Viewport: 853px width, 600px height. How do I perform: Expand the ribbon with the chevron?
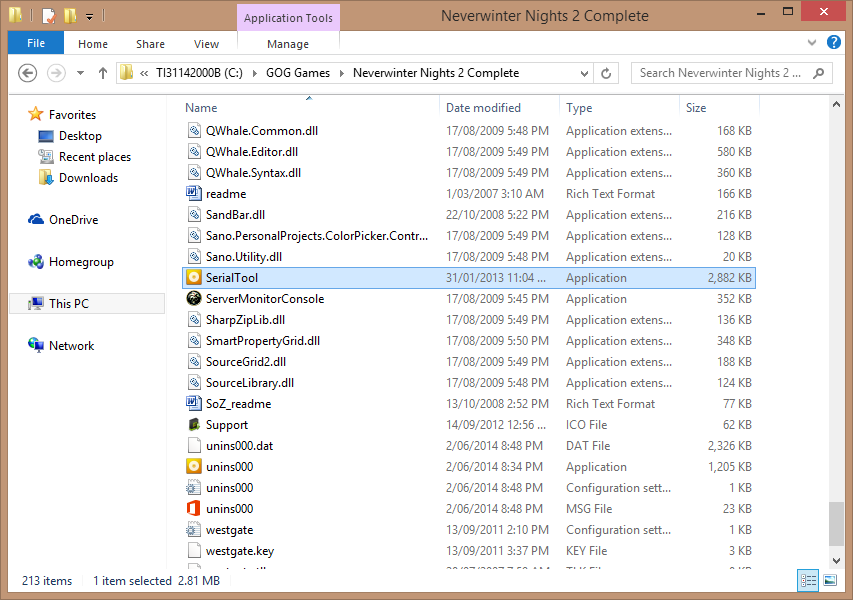point(812,42)
